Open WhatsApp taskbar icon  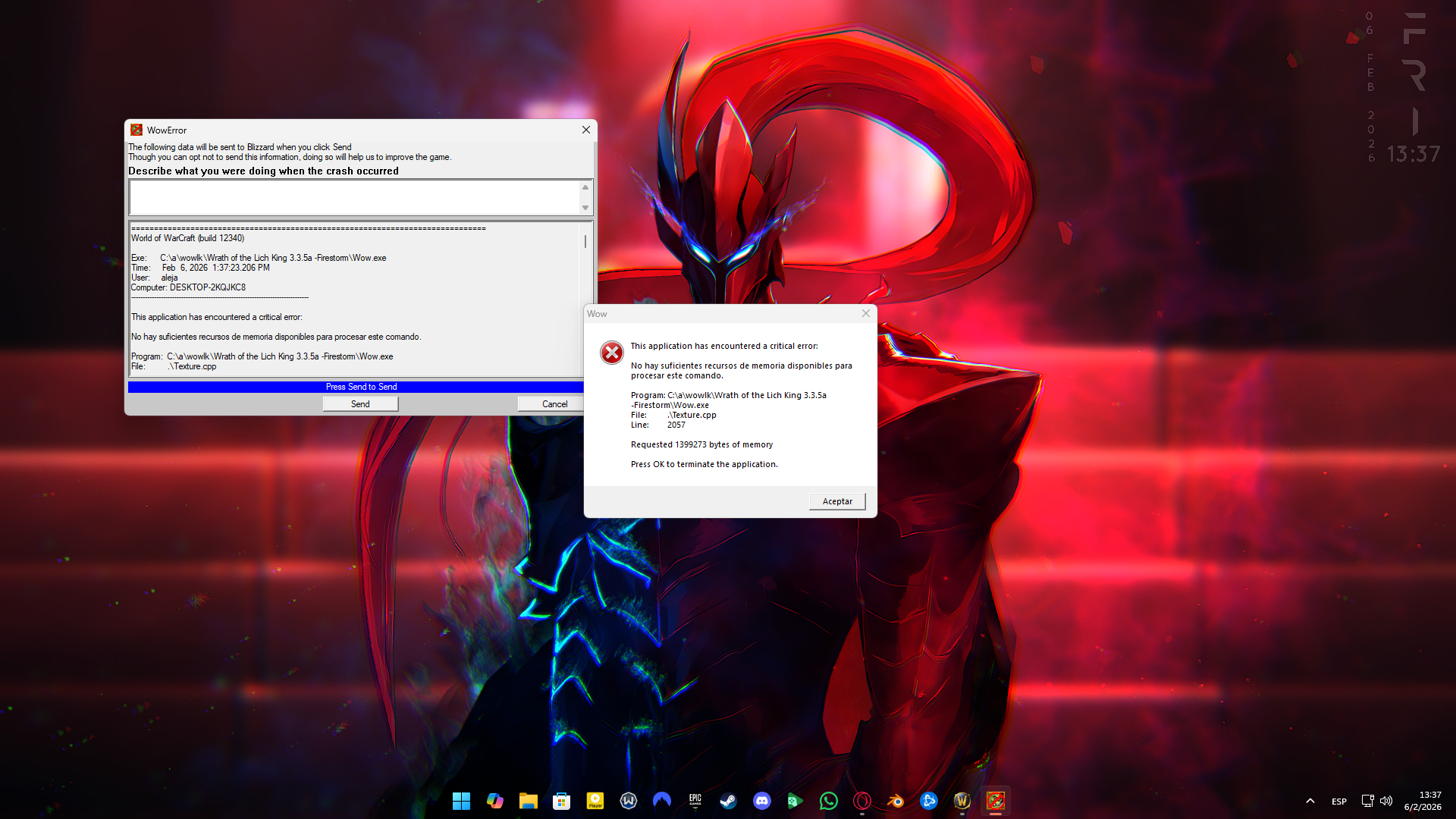tap(828, 801)
